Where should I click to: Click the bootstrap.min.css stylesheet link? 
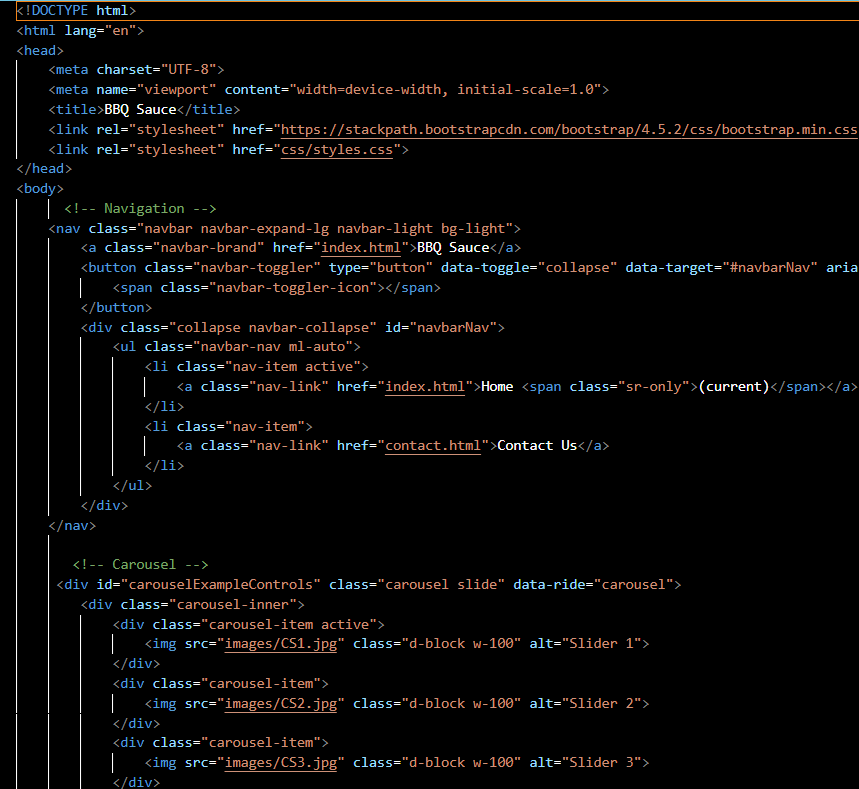pyautogui.click(x=560, y=129)
